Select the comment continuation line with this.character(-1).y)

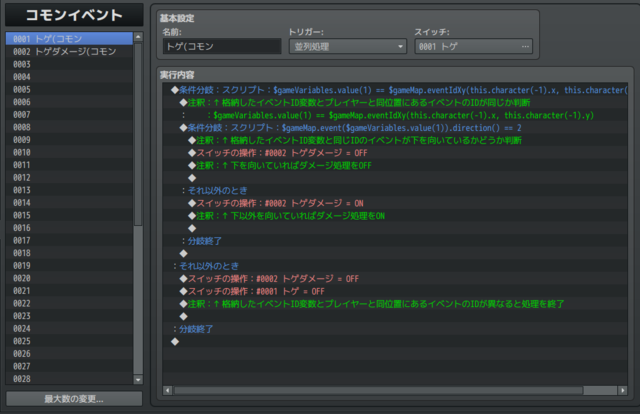tap(395, 115)
